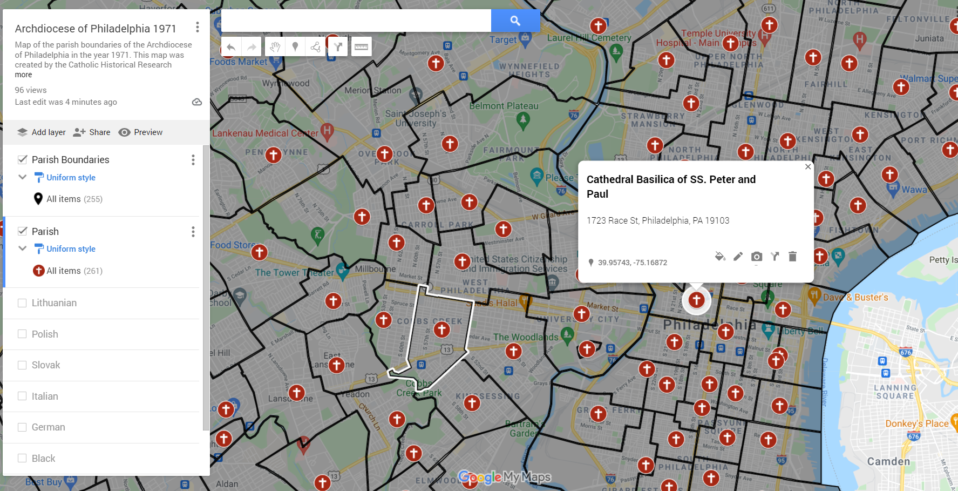Image resolution: width=958 pixels, height=491 pixels.
Task: Click All items (255) in Parish Boundaries
Action: coord(75,199)
